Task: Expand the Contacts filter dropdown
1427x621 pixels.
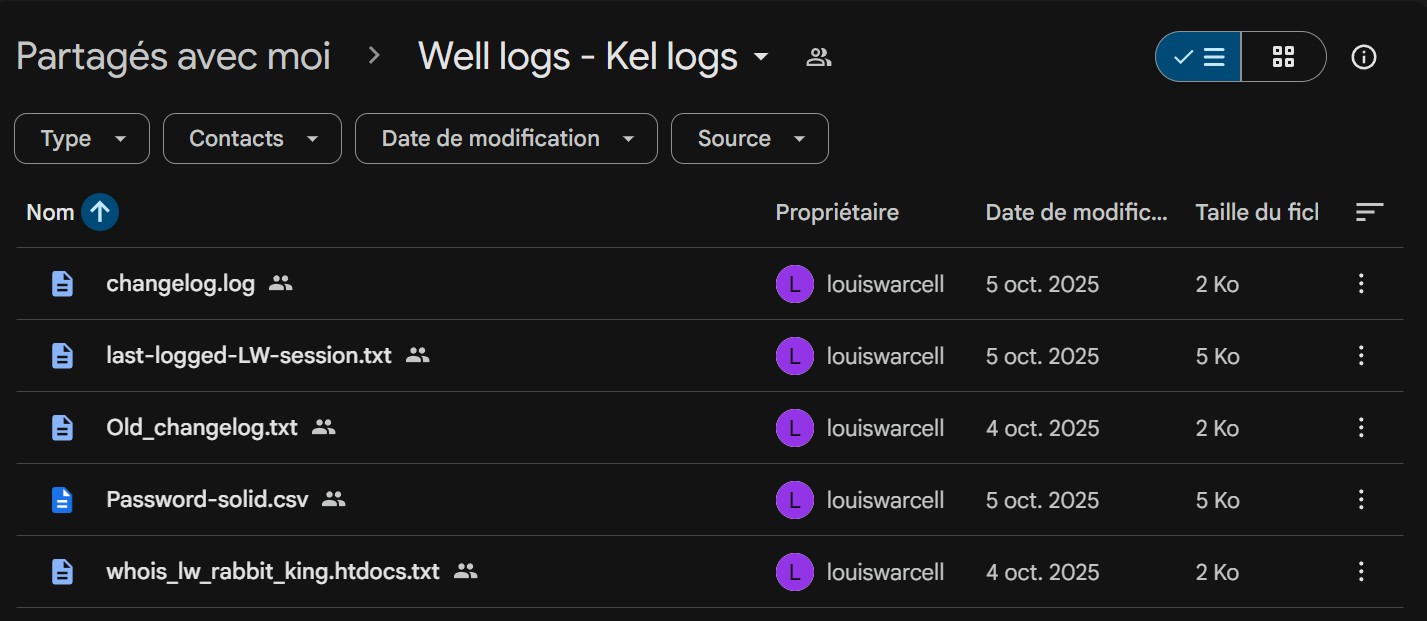Action: point(252,139)
